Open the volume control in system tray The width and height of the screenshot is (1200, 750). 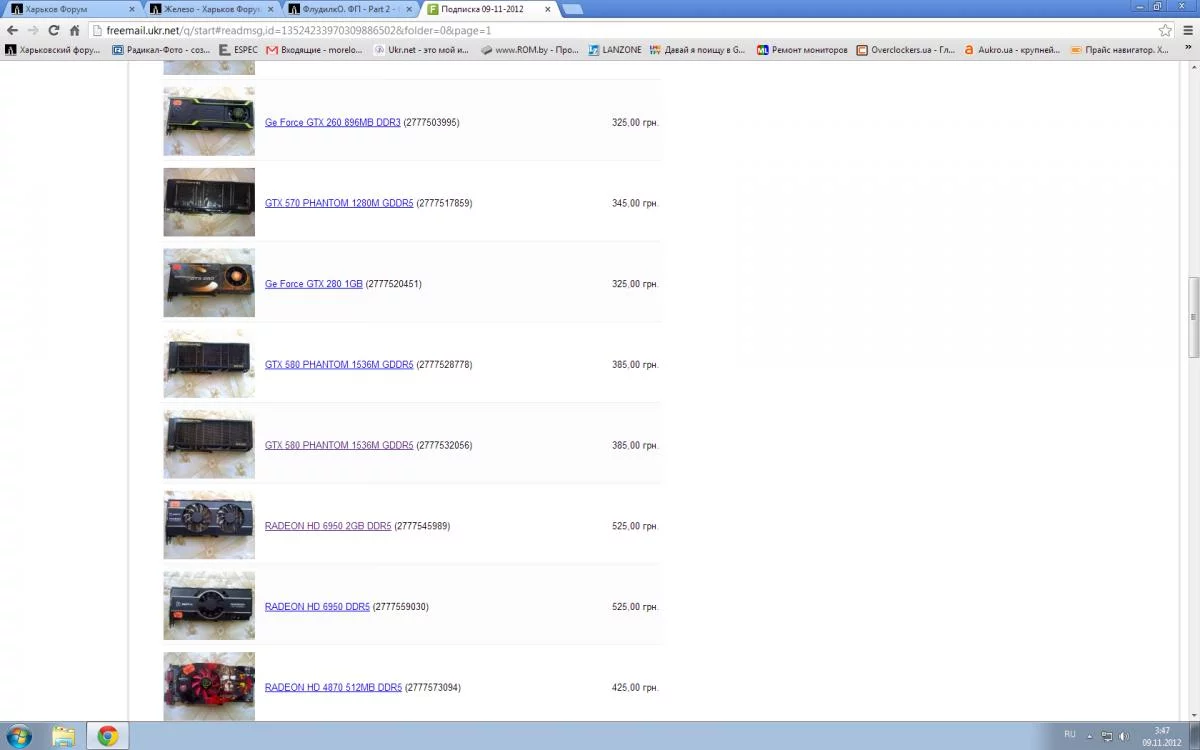tap(1123, 736)
